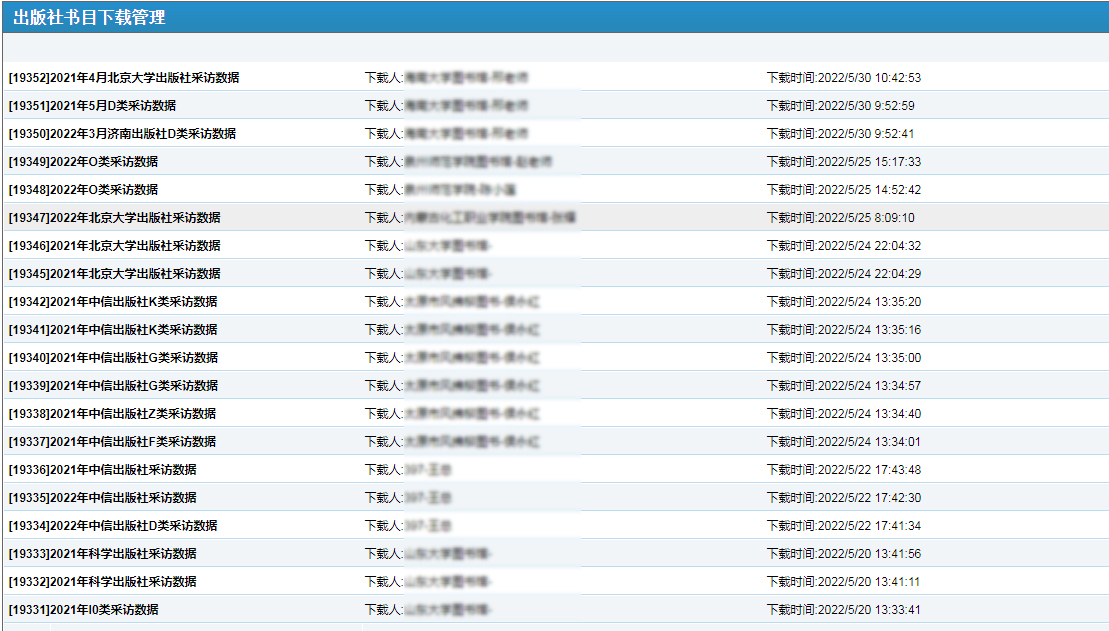Select download time 2022/5/20 13:33:41
This screenshot has height=631, width=1109.
coord(843,610)
